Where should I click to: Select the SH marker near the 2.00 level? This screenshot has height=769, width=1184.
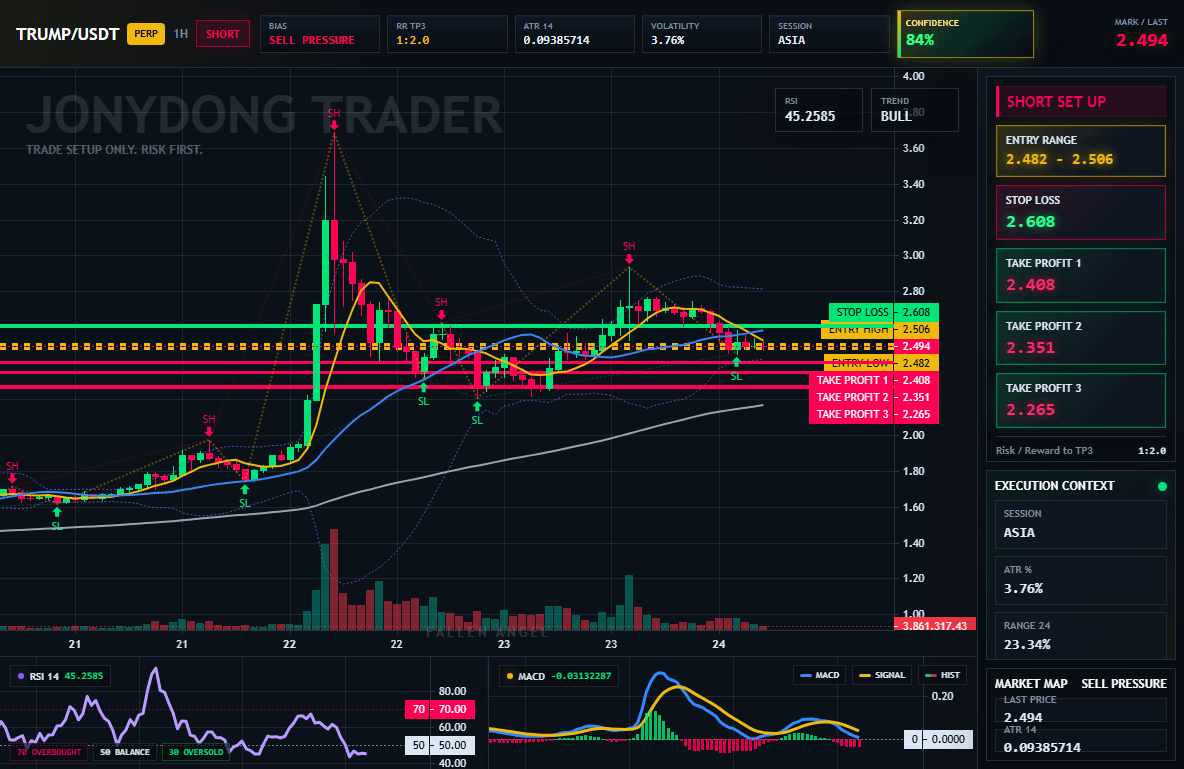coord(208,425)
